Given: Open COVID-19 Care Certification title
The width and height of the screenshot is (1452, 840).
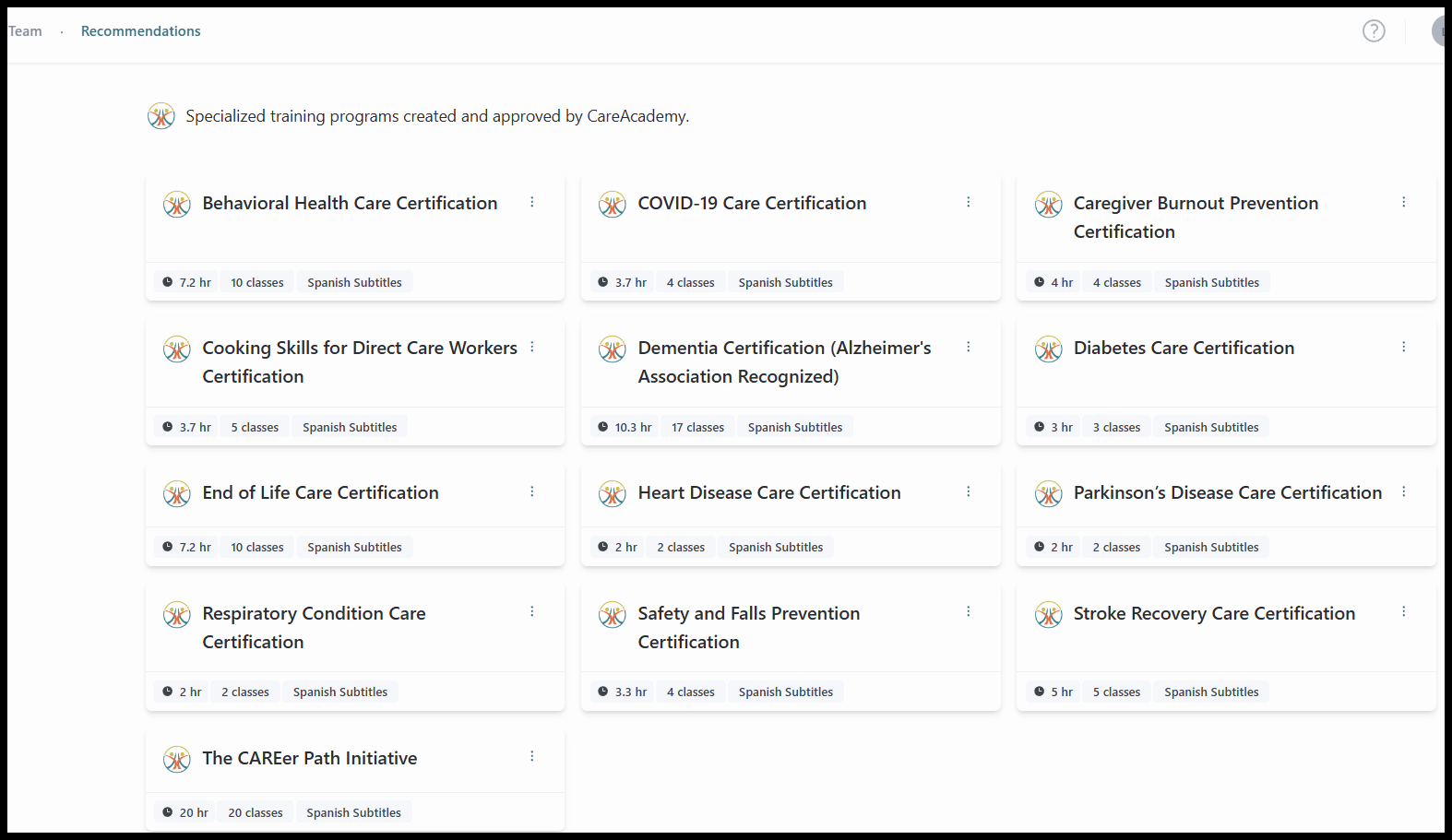Looking at the screenshot, I should tap(752, 203).
